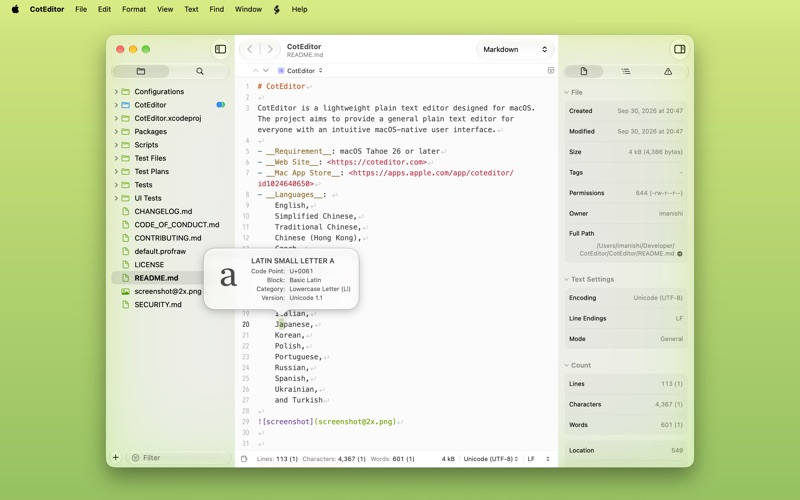Open the Text menu

point(191,9)
